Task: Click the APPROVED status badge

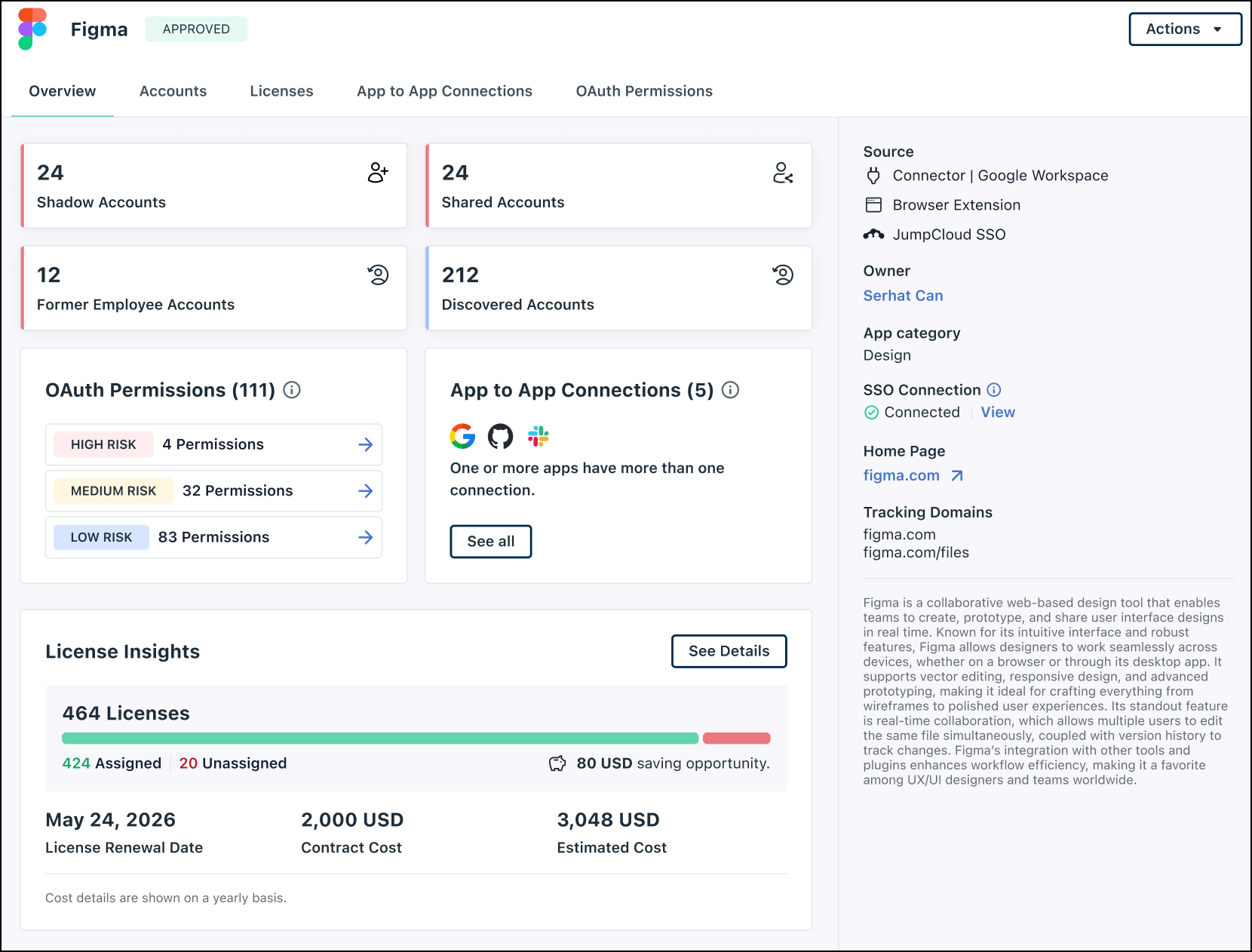Action: [x=195, y=29]
